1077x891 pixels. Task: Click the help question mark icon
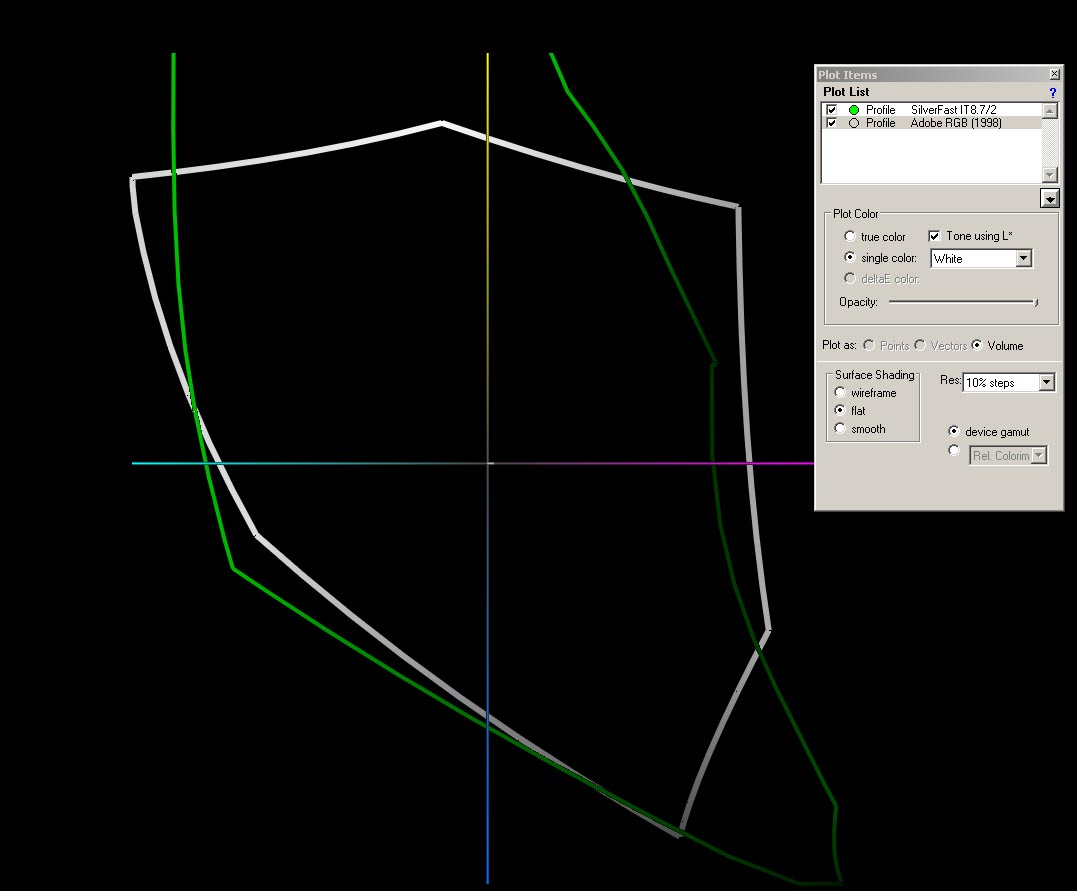tap(1052, 92)
